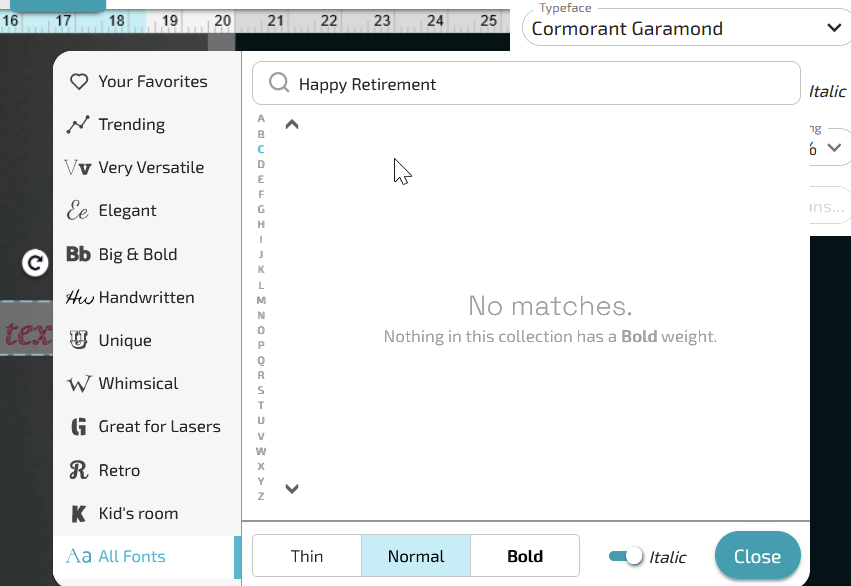This screenshot has height=586, width=851.
Task: Select the Big & Bold category icon
Action: point(78,254)
